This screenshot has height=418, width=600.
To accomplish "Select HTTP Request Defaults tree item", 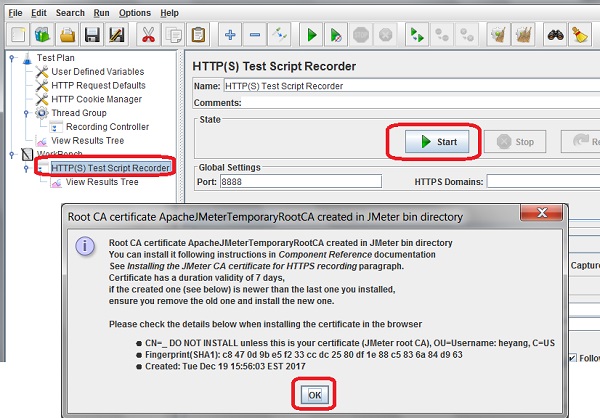I will (98, 85).
